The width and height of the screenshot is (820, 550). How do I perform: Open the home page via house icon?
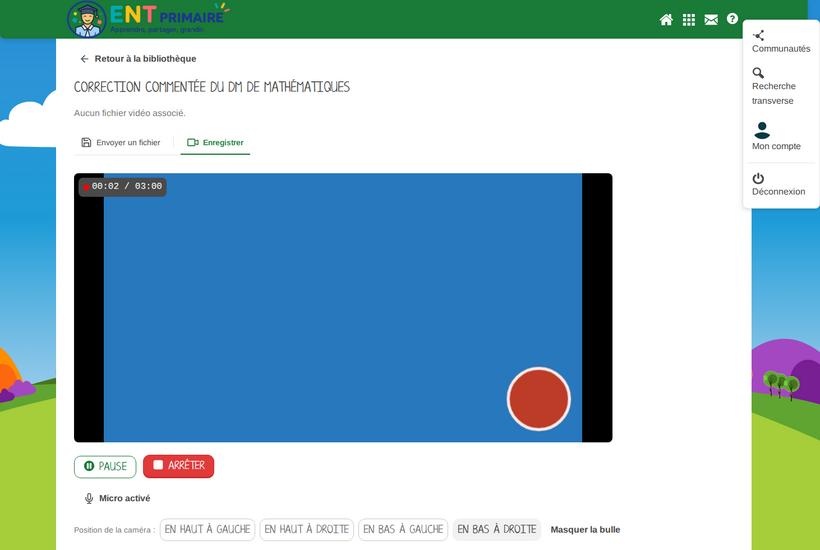pos(666,20)
